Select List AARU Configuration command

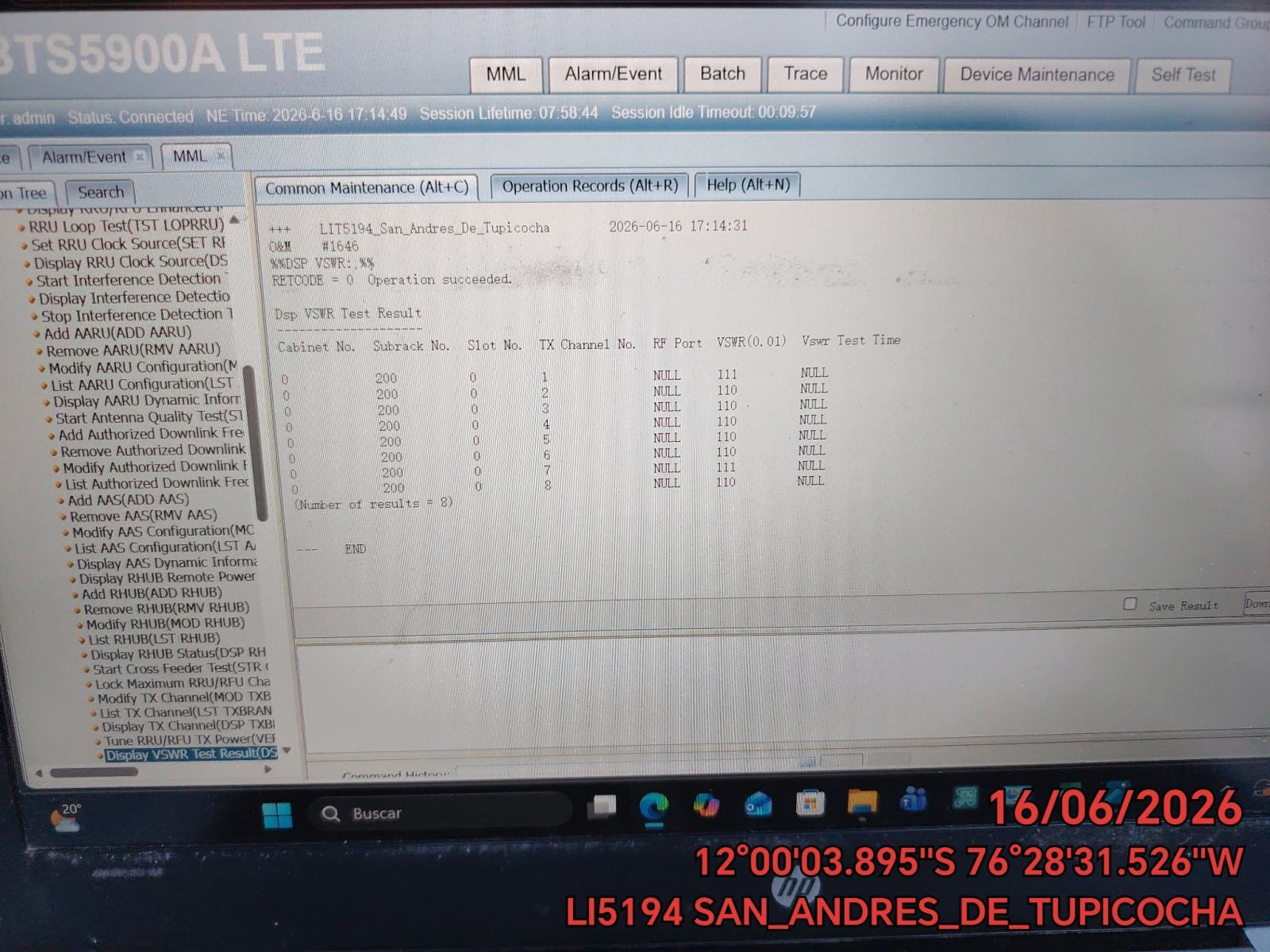point(142,385)
